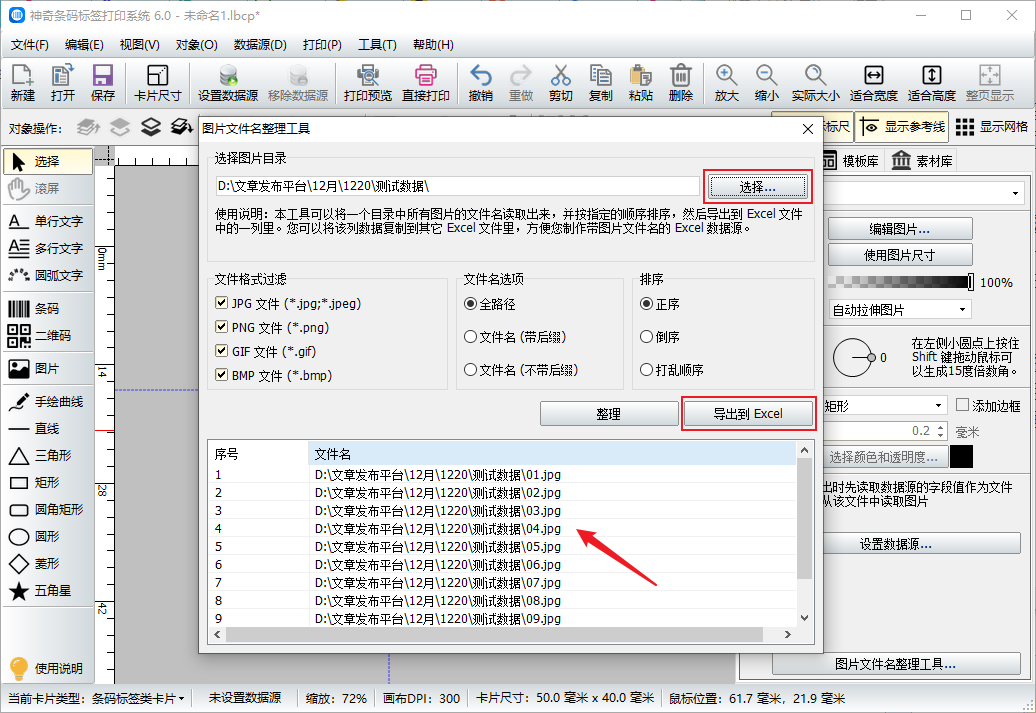
Task: Open the 自动拉伸图片 dropdown
Action: click(x=901, y=310)
